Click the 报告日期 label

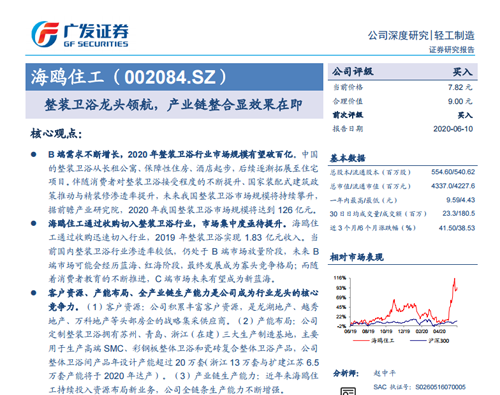coord(348,129)
